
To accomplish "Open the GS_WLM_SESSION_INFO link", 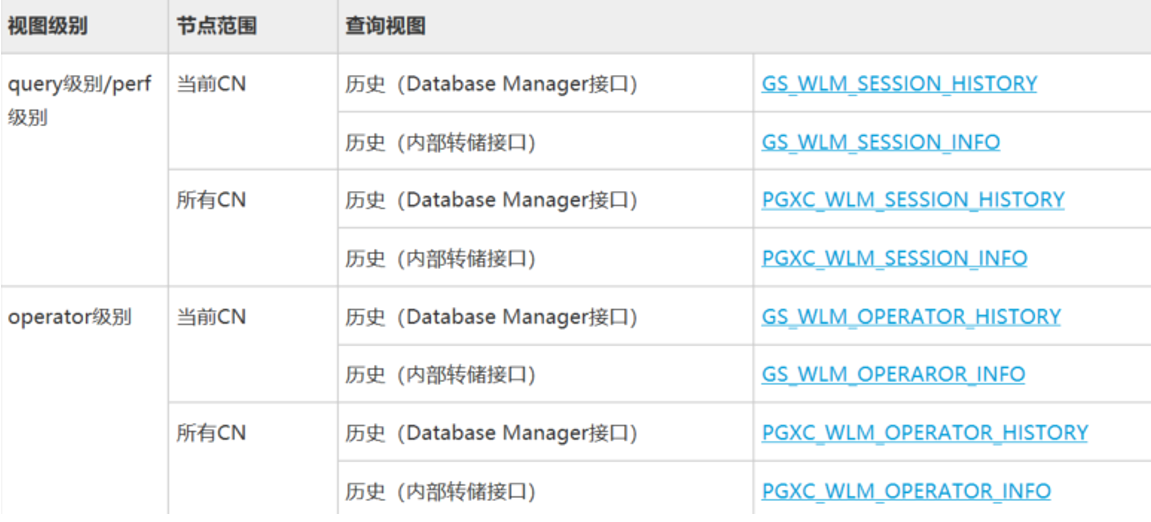I will coord(880,142).
